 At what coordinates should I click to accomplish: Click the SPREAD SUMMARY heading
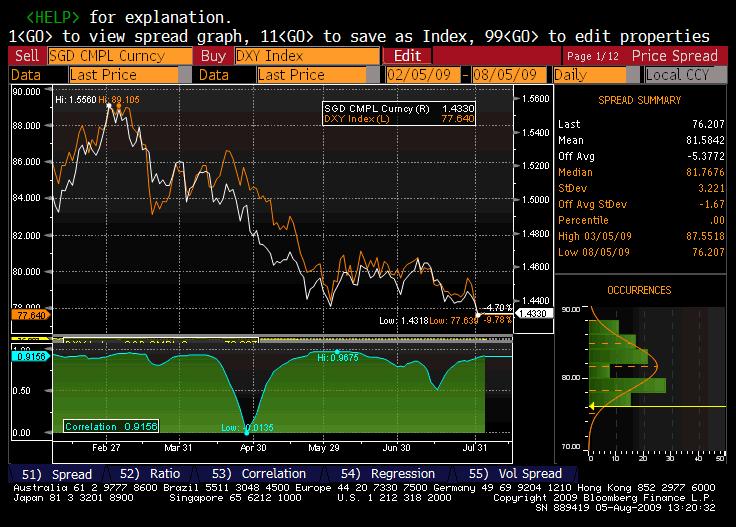pos(639,100)
